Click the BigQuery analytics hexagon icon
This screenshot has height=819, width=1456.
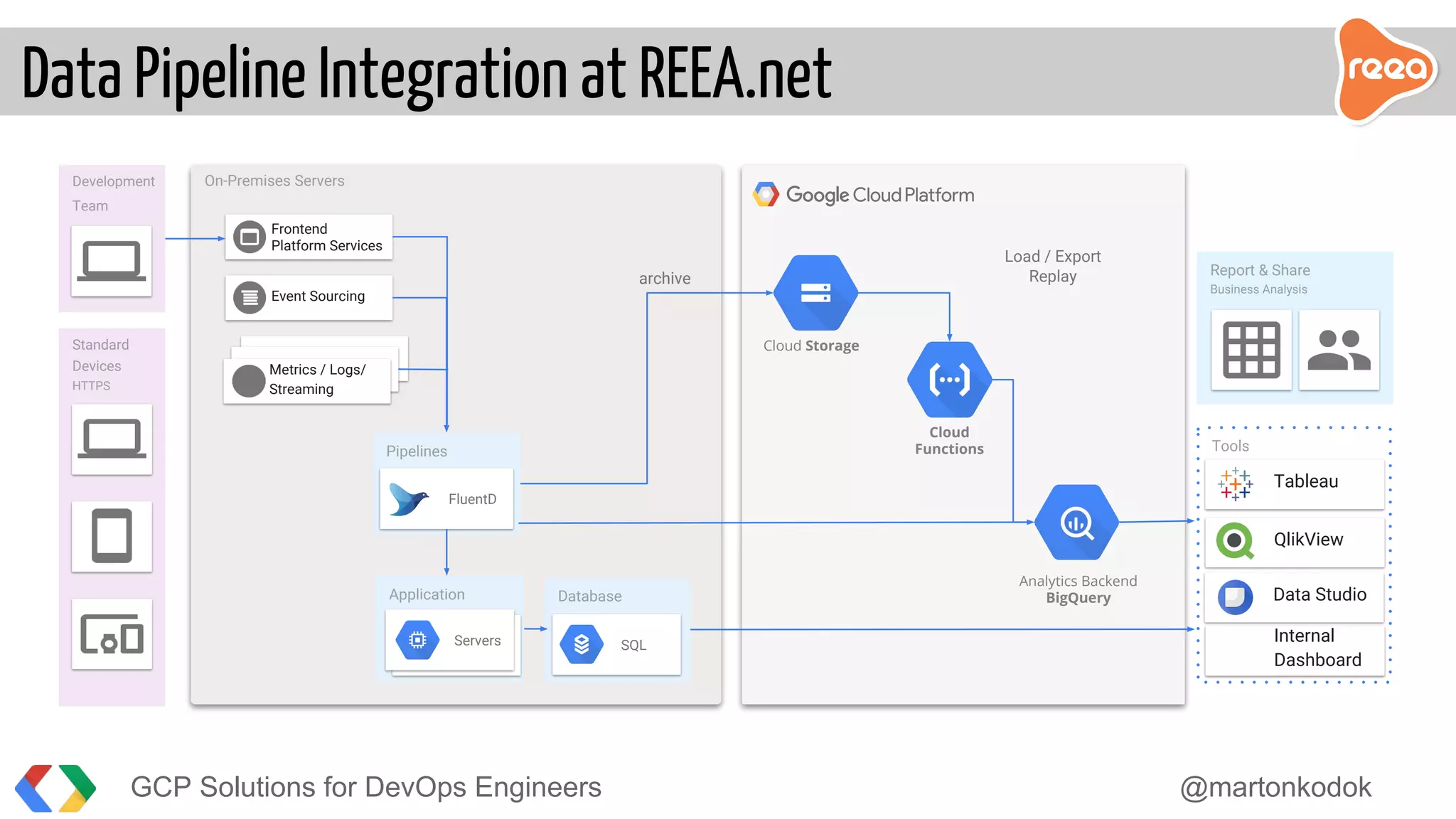click(x=1076, y=523)
